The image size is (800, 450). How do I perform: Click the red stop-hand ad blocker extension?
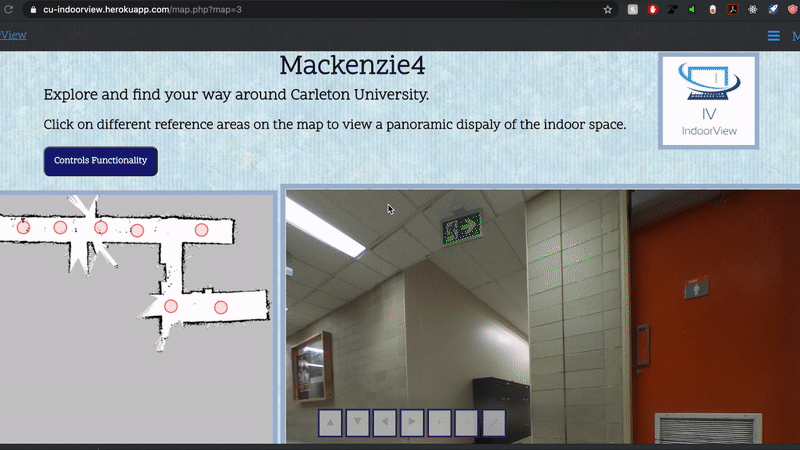point(653,9)
